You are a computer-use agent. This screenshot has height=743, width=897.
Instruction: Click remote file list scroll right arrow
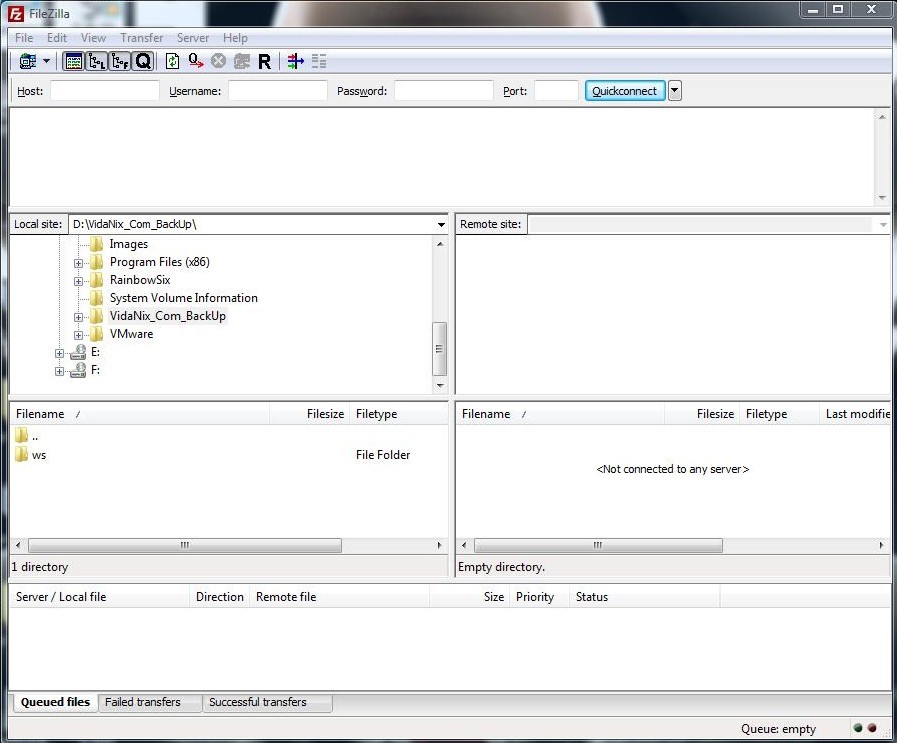882,545
